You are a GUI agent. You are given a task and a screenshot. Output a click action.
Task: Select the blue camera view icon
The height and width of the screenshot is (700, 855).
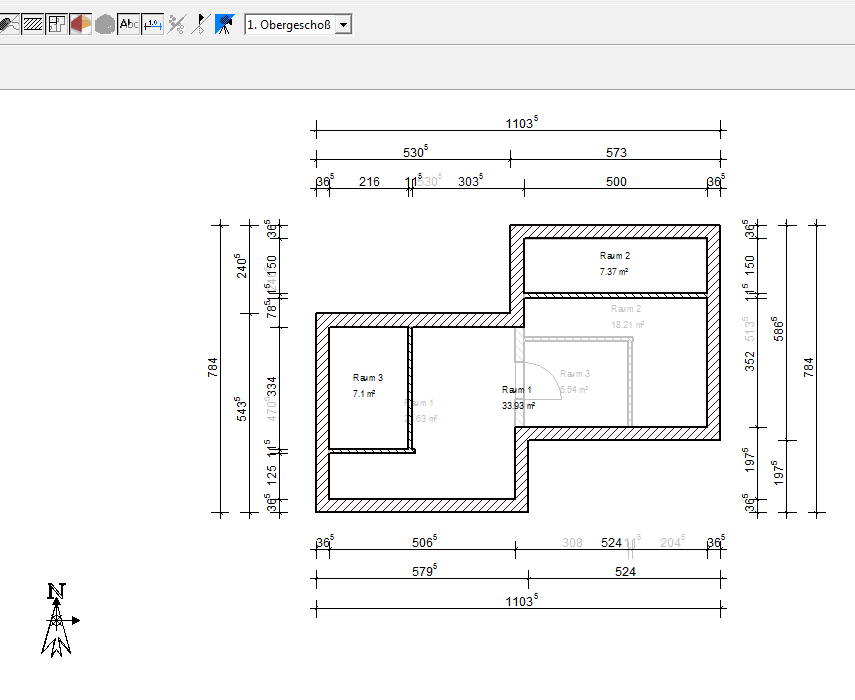pyautogui.click(x=224, y=24)
